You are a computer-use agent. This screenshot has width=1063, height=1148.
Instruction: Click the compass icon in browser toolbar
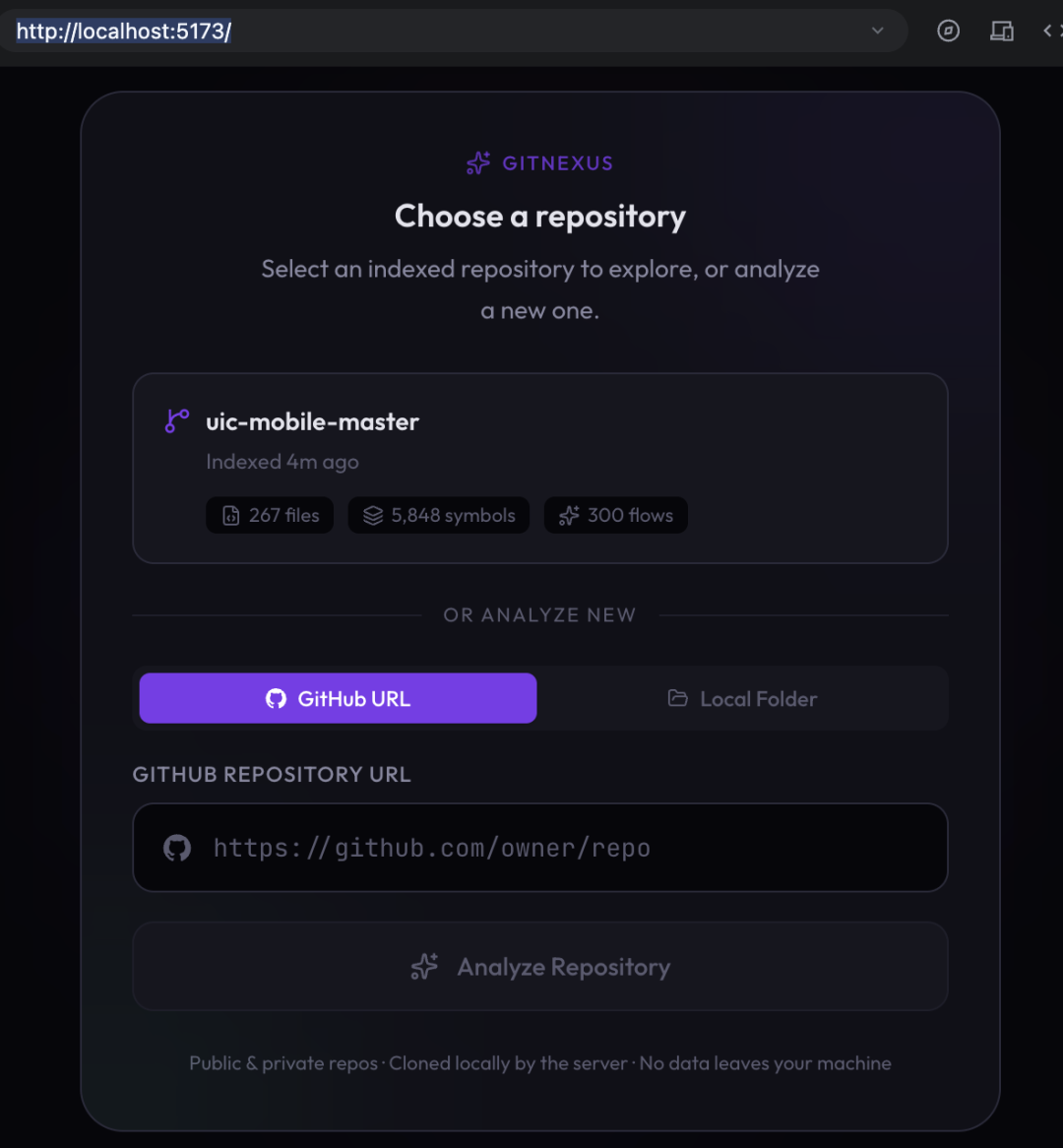pos(948,31)
